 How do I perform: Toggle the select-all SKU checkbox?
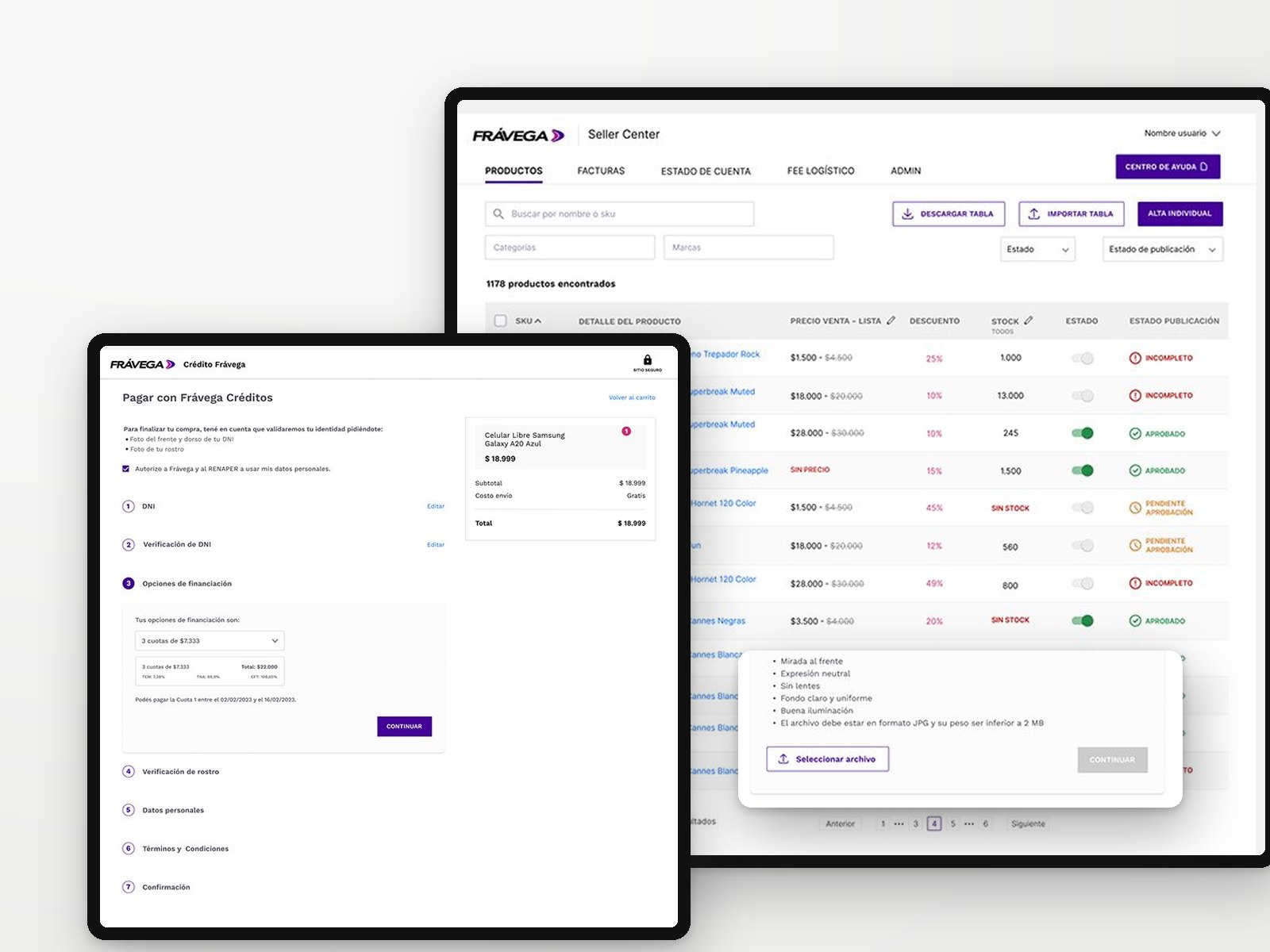pos(500,321)
